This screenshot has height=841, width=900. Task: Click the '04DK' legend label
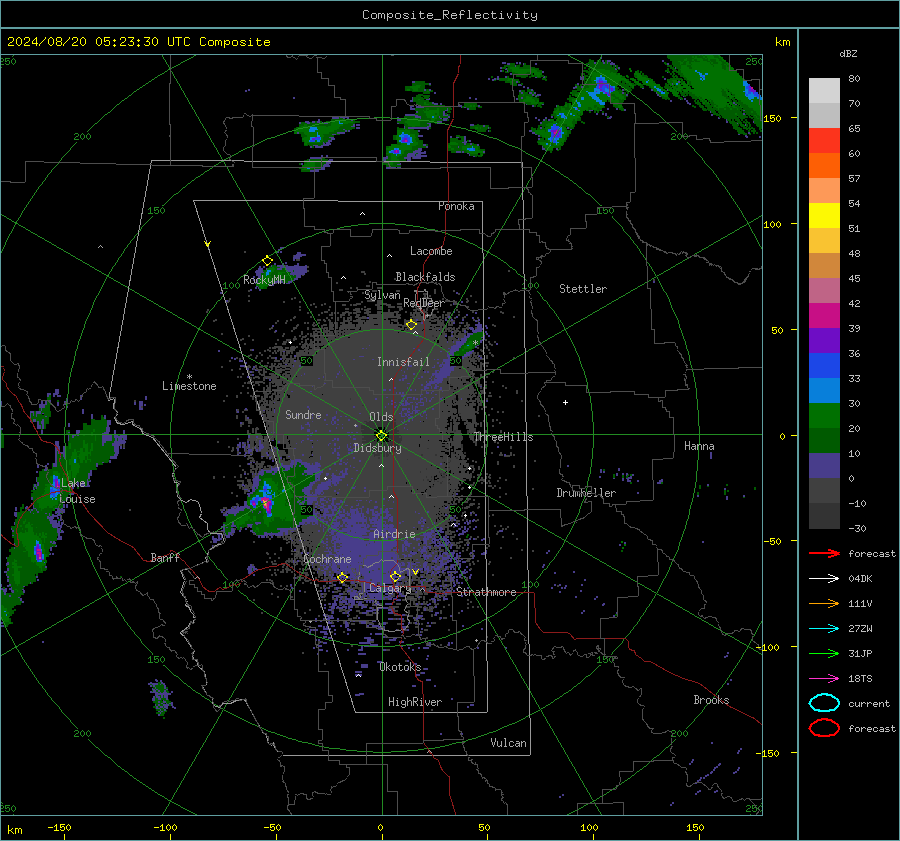pos(860,579)
